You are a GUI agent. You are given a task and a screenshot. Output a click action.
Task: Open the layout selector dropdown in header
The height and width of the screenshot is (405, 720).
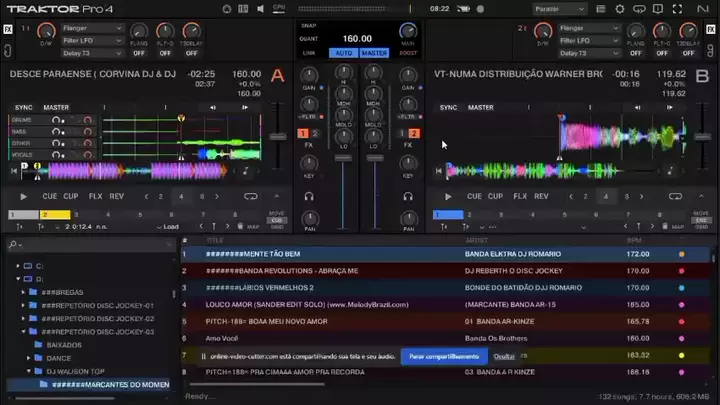(562, 9)
